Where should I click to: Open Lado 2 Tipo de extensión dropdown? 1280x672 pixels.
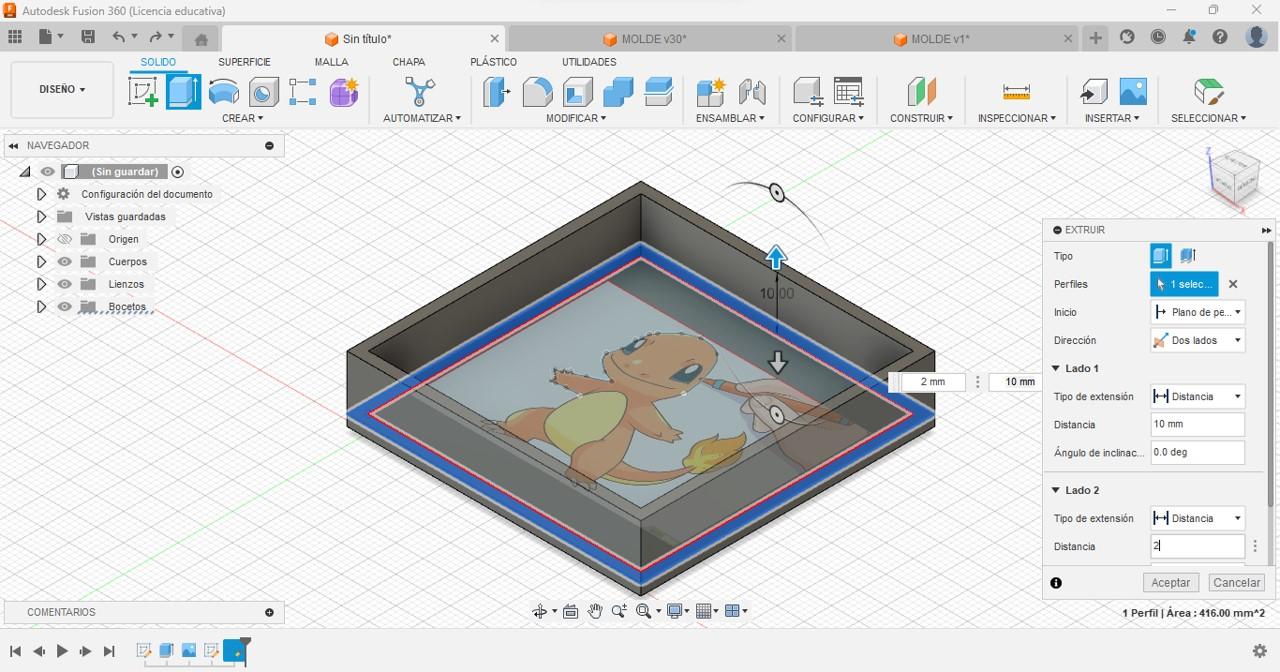pos(1197,518)
